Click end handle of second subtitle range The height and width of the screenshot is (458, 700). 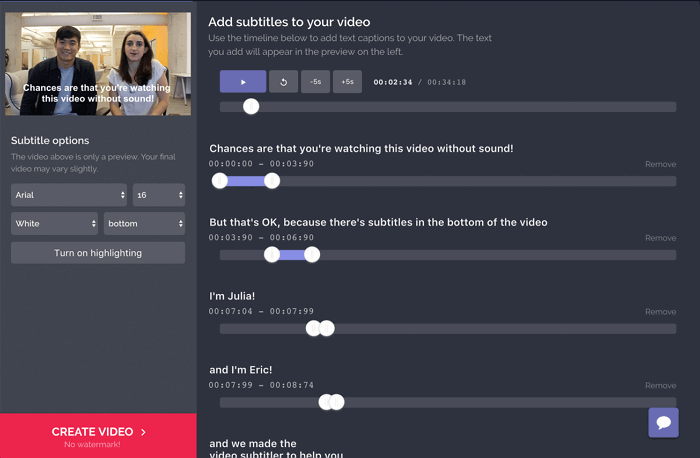tap(312, 255)
